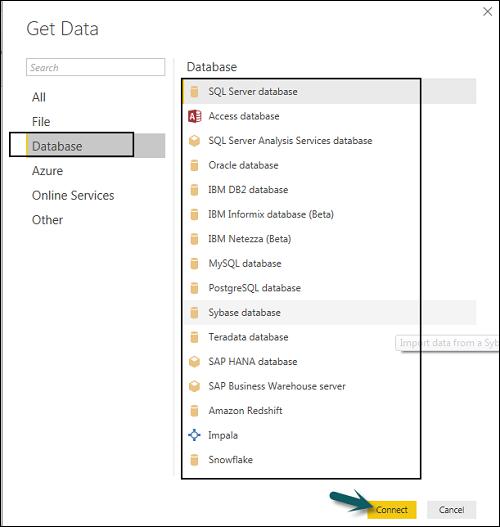Focus the Search input field
This screenshot has height=527, width=500.
click(95, 67)
